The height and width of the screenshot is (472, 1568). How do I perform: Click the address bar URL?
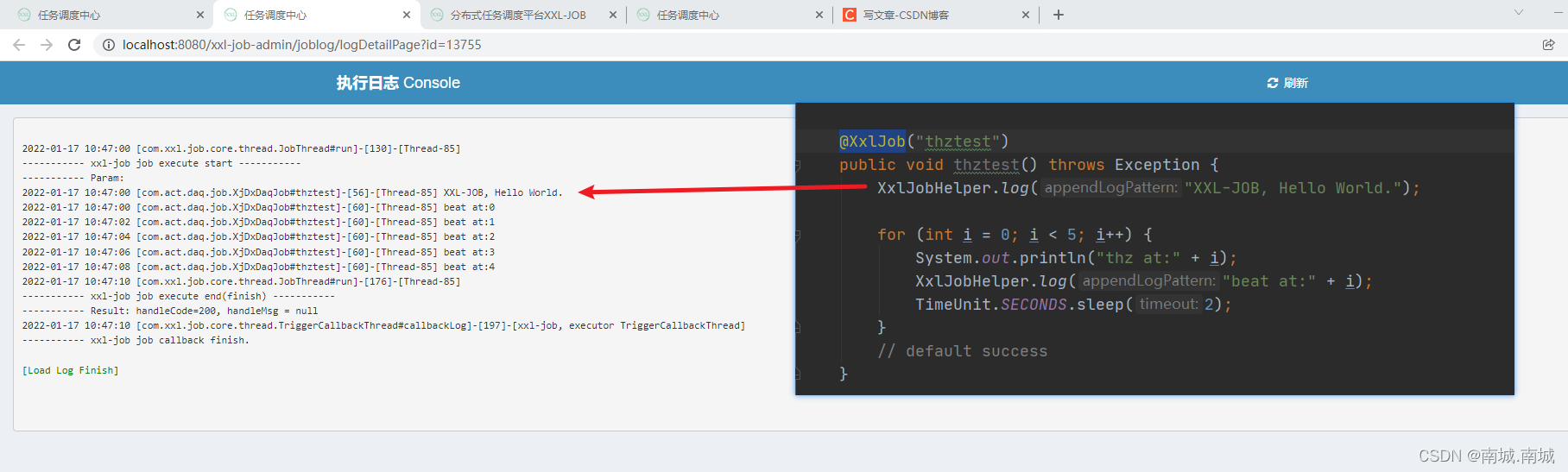pos(302,45)
